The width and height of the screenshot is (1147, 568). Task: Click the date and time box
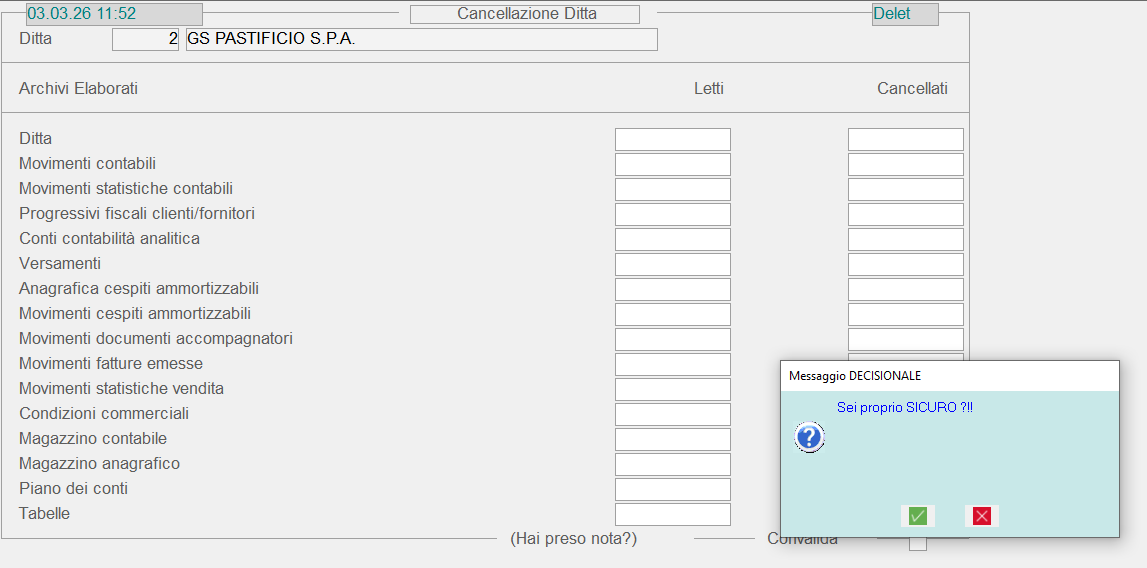[114, 14]
